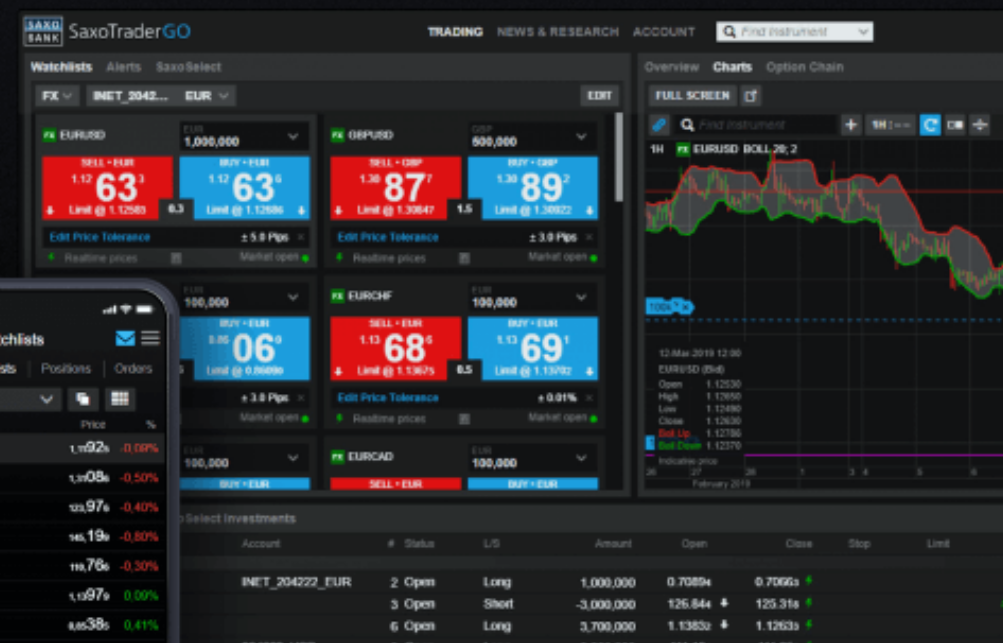Image resolution: width=1003 pixels, height=643 pixels.
Task: Click the EURUSD legend FX badge on chart
Action: [683, 149]
